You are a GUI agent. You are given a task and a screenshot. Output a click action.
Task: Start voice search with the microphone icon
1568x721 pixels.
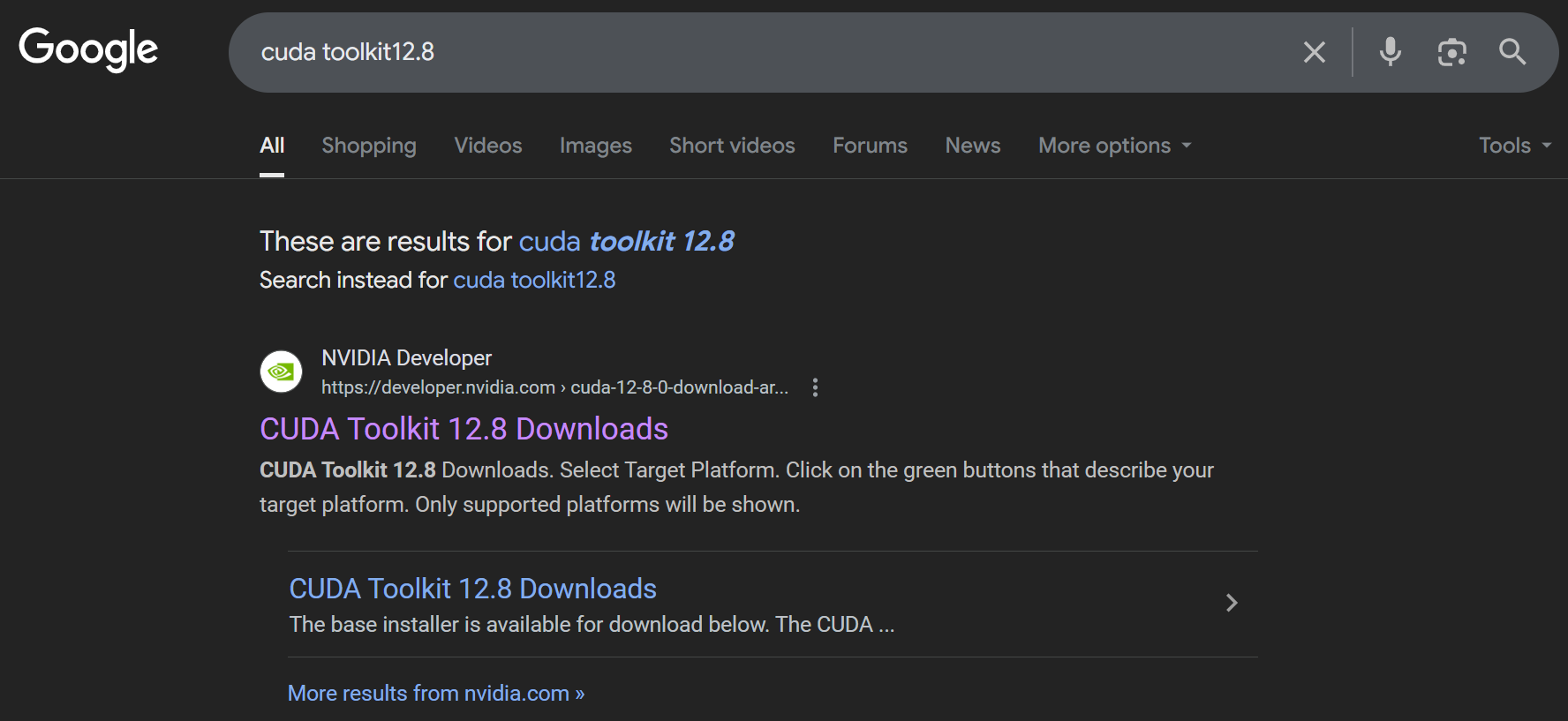pos(1390,52)
